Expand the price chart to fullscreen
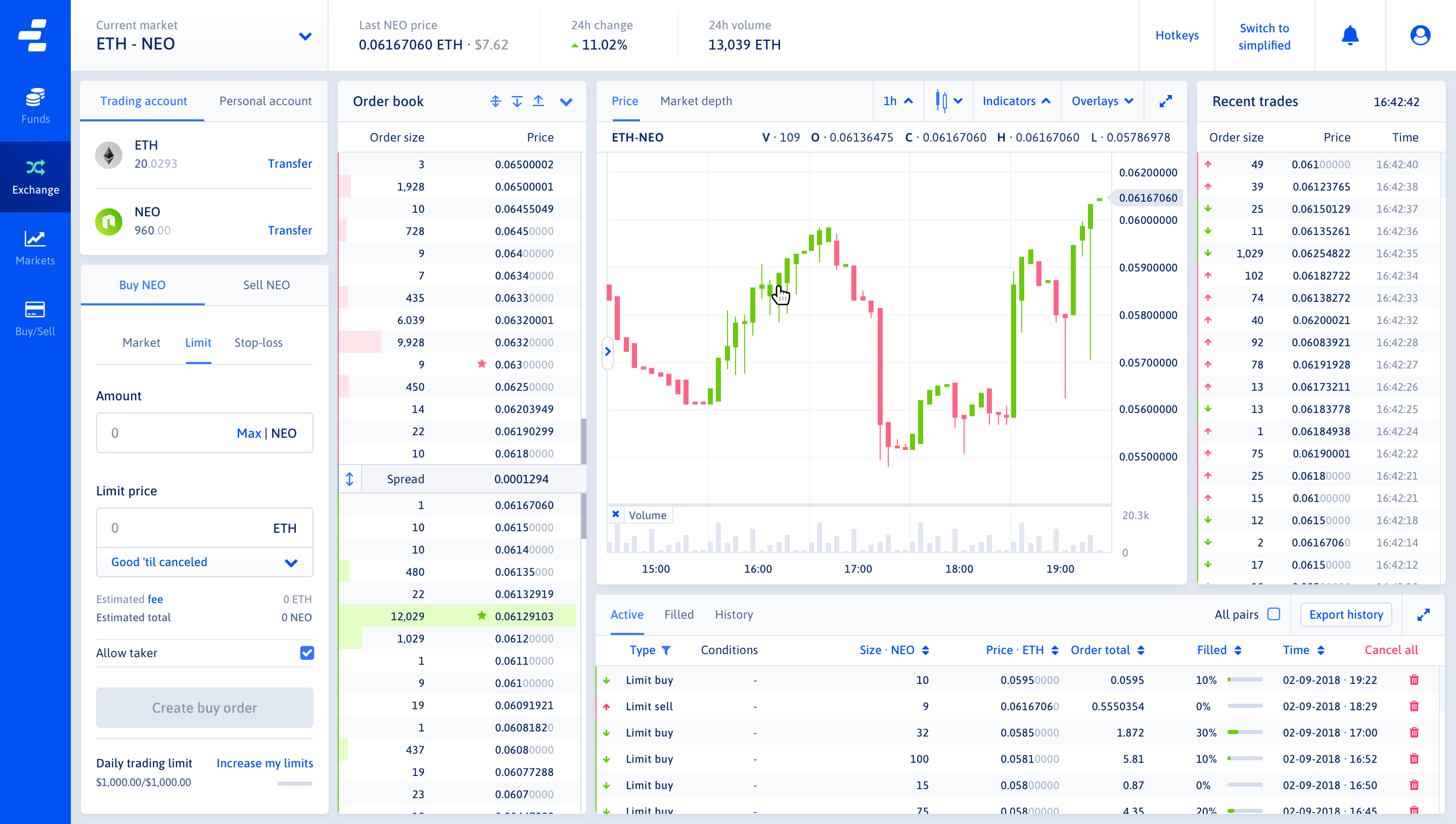The height and width of the screenshot is (824, 1456). (1165, 101)
